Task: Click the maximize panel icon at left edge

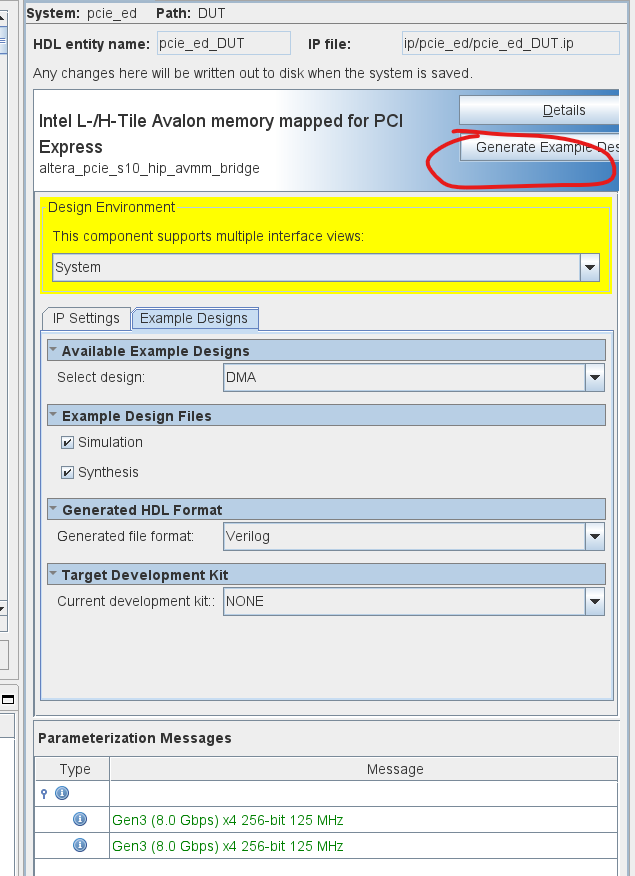Action: point(8,699)
